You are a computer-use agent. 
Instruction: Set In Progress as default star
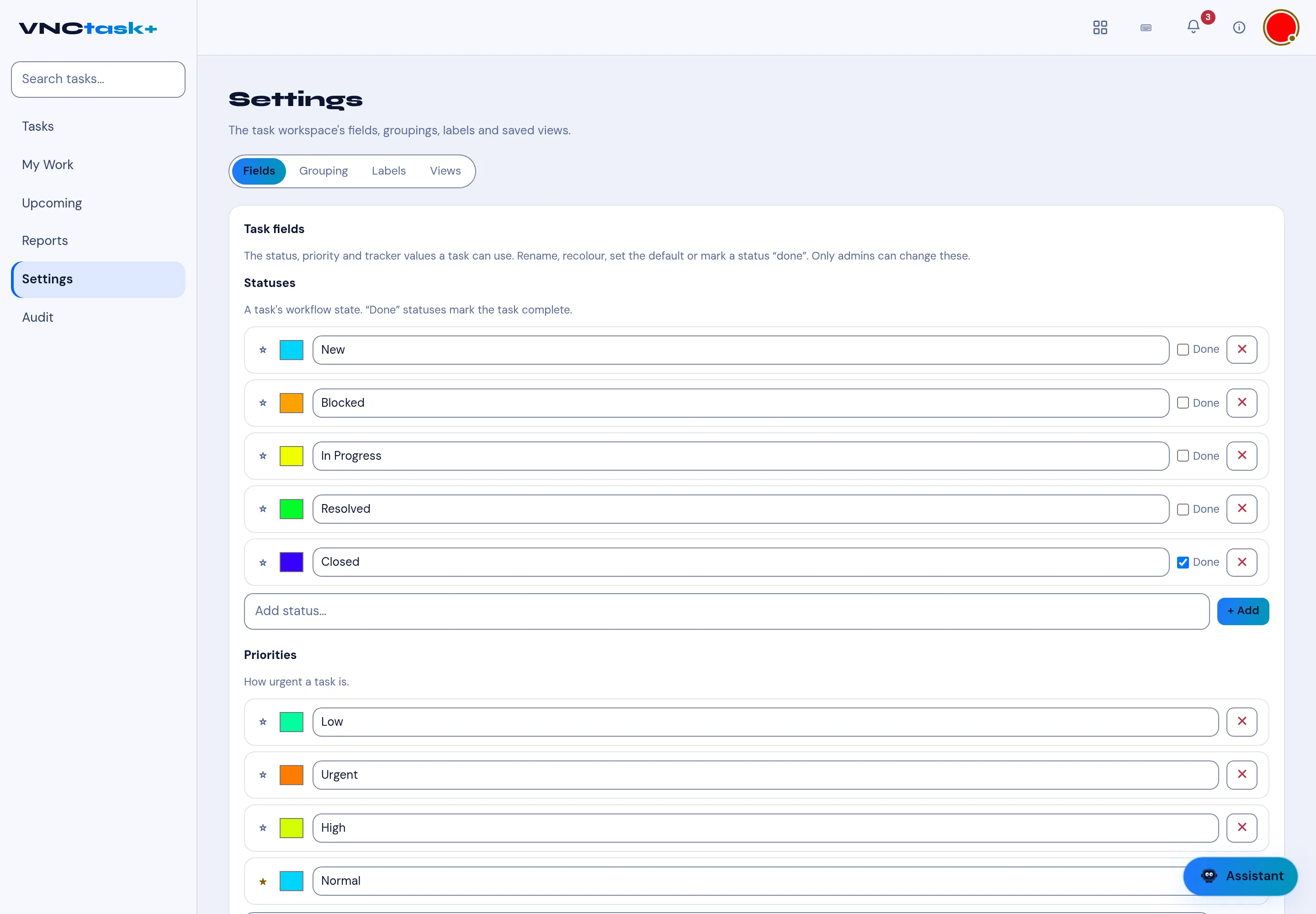point(263,456)
